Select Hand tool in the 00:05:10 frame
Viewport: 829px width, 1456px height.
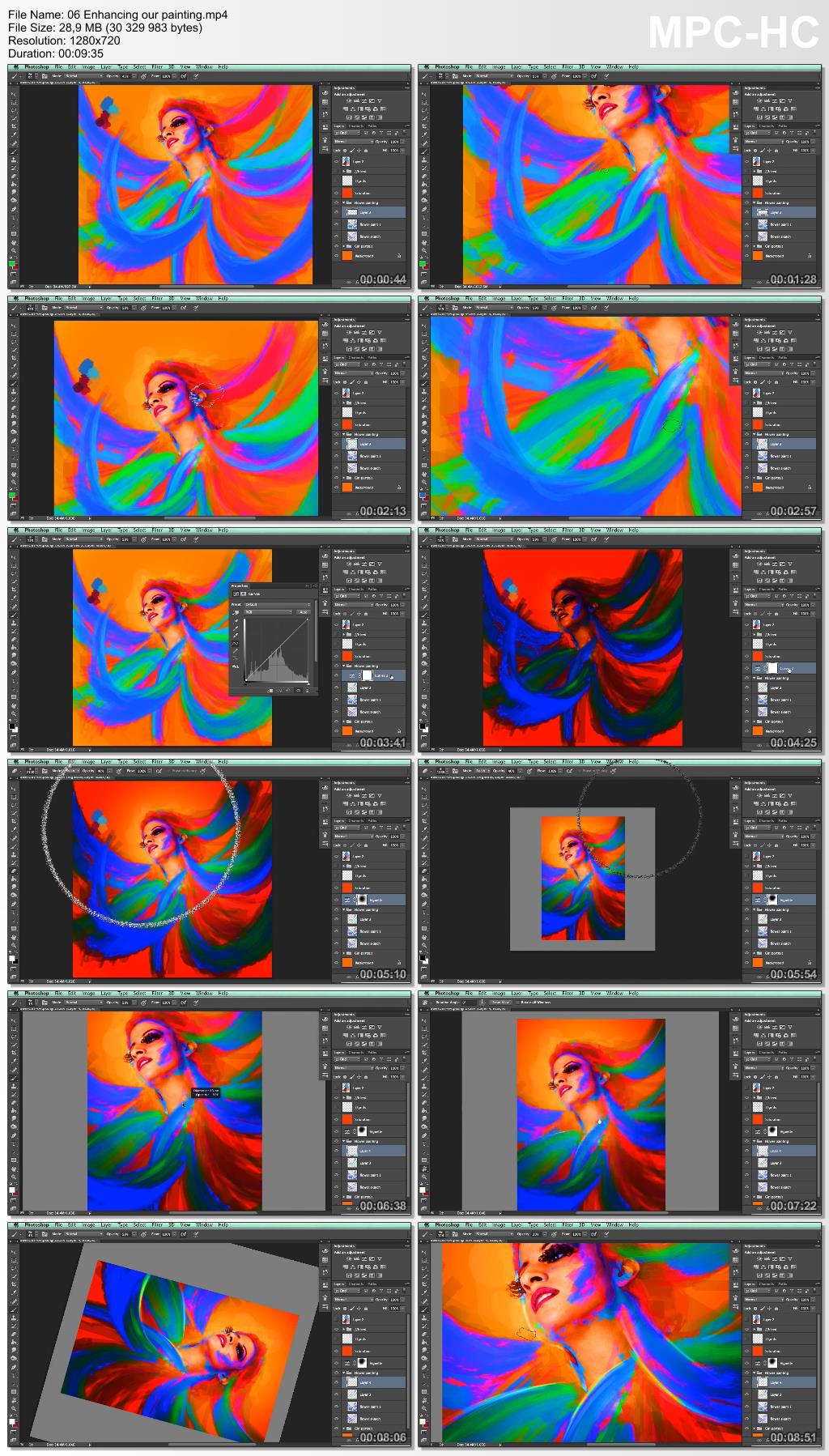[14, 937]
